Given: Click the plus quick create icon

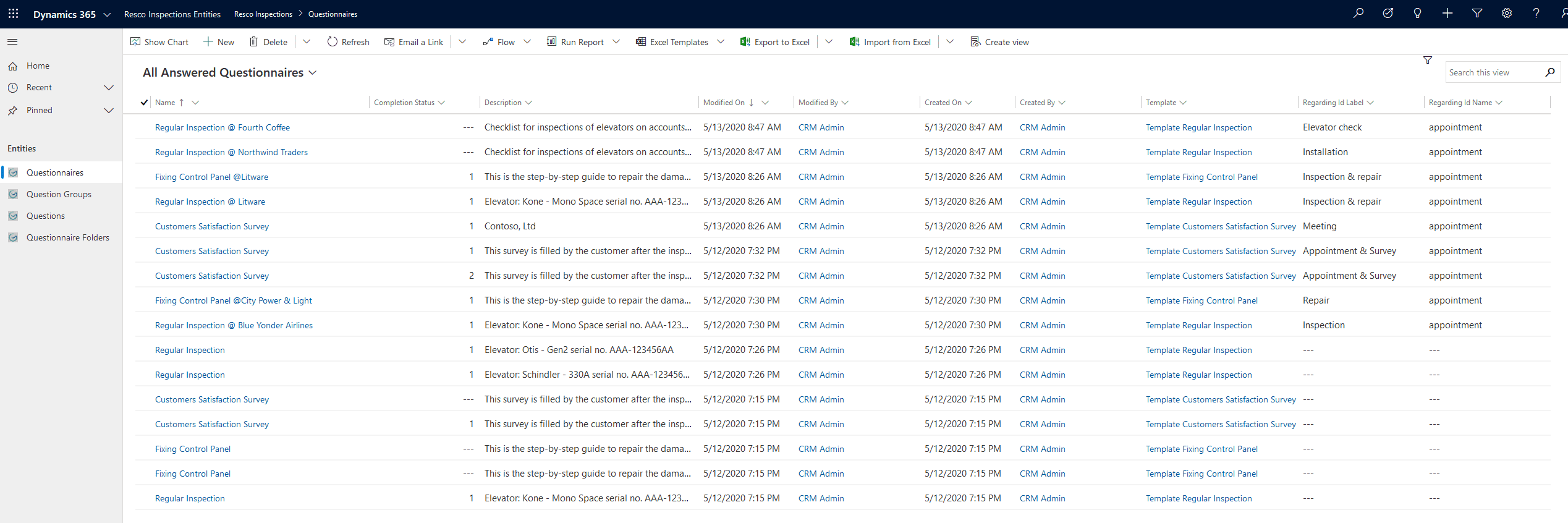Looking at the screenshot, I should 1447,14.
